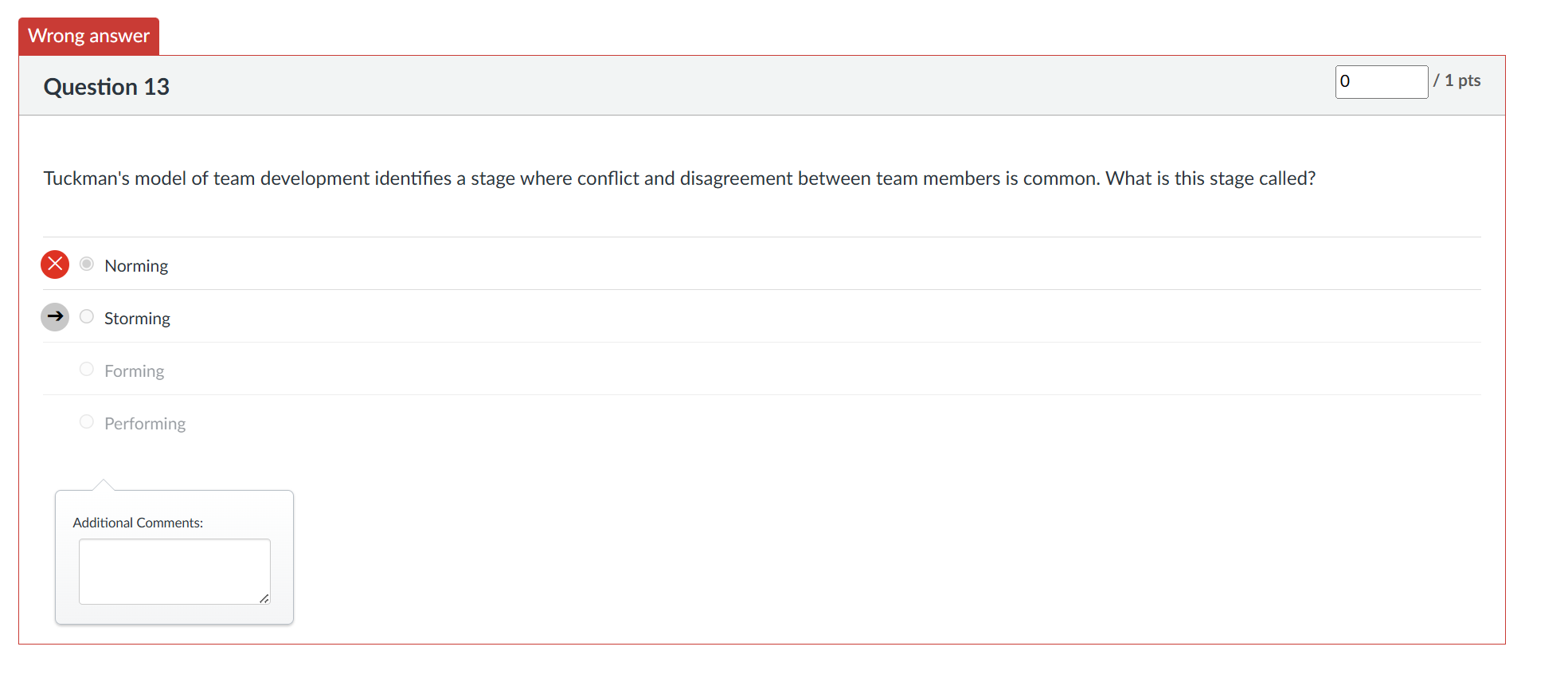
Task: Click the points score input field
Action: (1382, 82)
